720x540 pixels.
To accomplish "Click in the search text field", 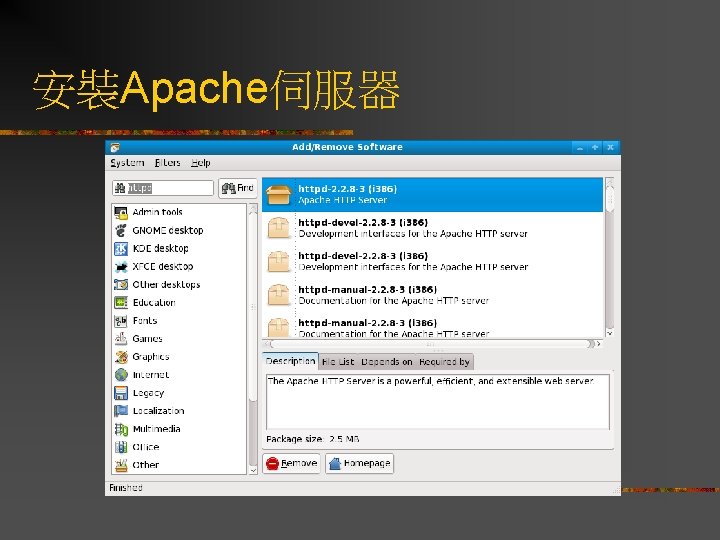I will [x=163, y=188].
